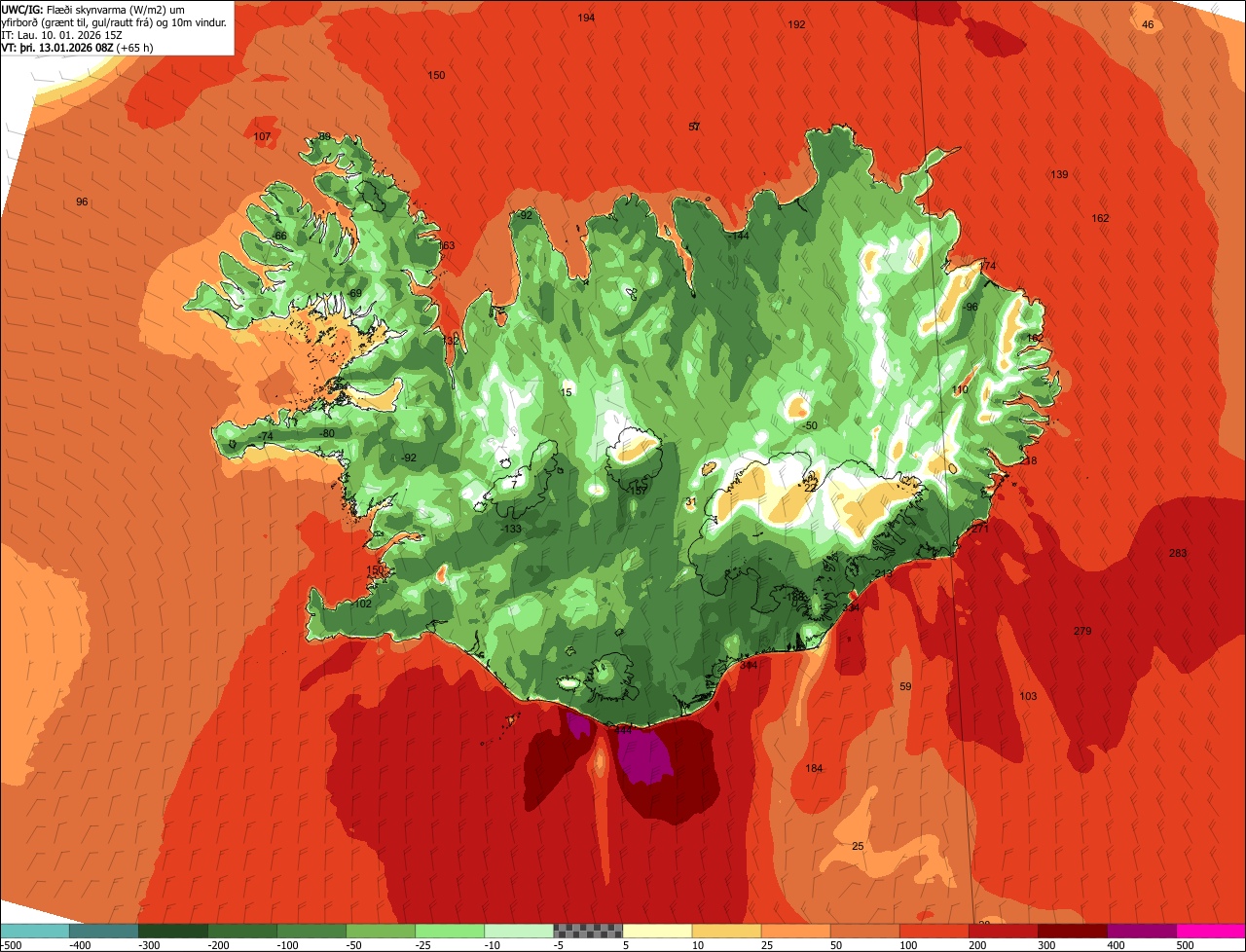Click the '139' value off the northeast coast

(x=1059, y=175)
